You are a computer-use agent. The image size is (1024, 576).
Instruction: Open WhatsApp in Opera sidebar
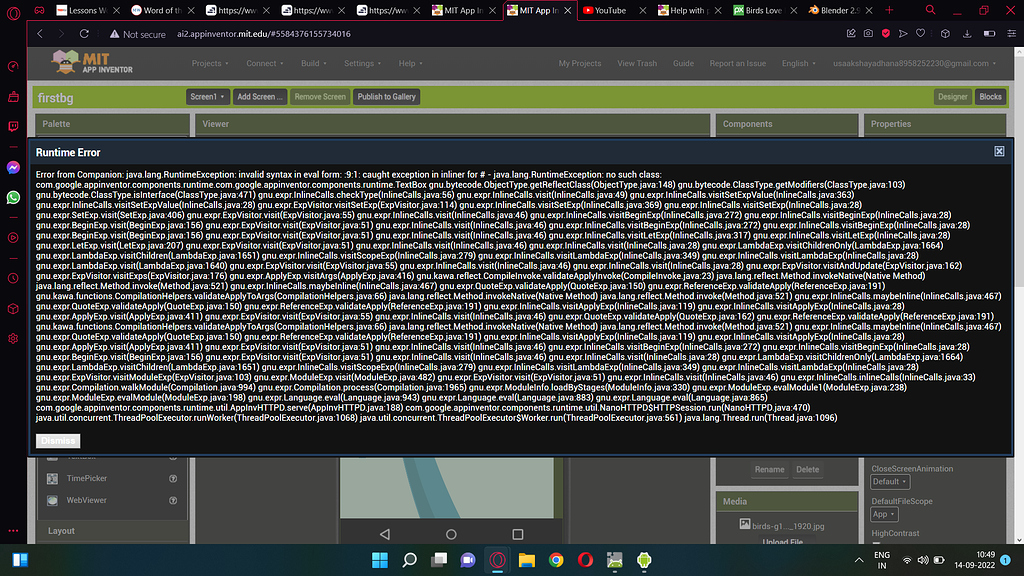(13, 198)
